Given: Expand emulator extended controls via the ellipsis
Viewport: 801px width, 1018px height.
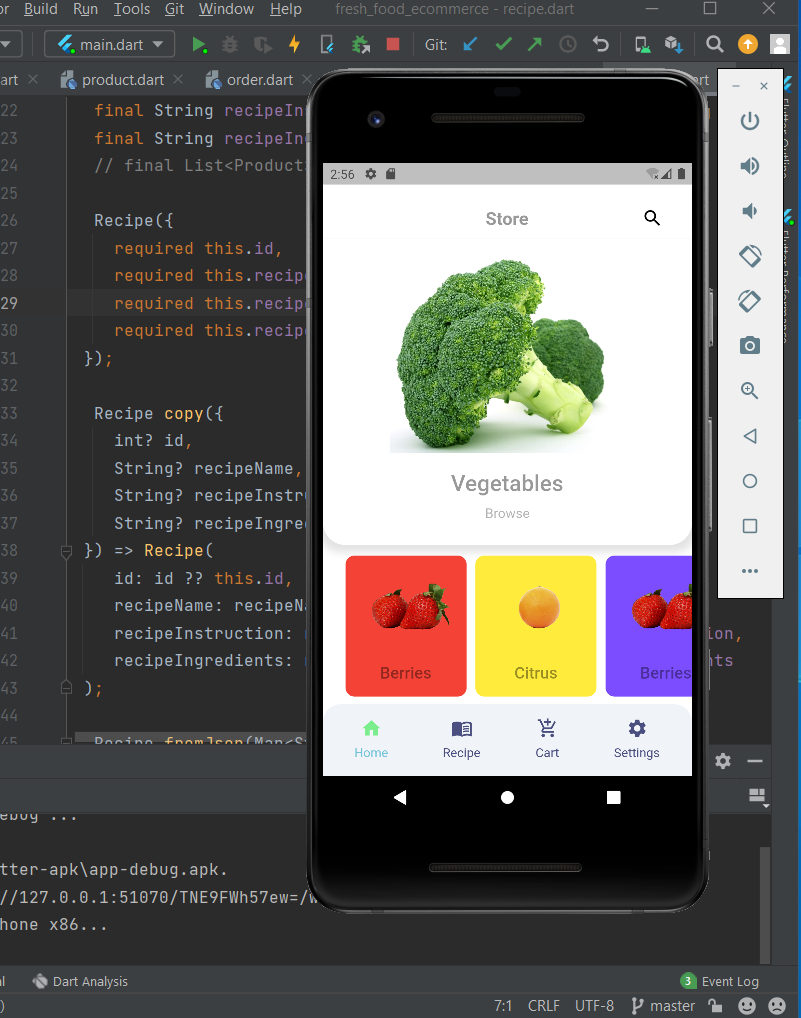Looking at the screenshot, I should (x=750, y=570).
